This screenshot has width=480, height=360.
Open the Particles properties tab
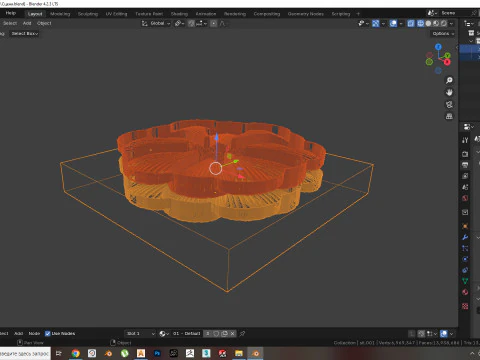point(465,248)
